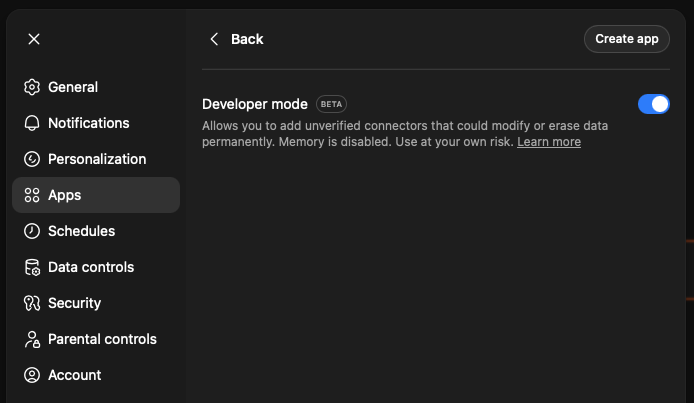The height and width of the screenshot is (403, 694).
Task: Disable the Developer mode toggle
Action: 654,104
